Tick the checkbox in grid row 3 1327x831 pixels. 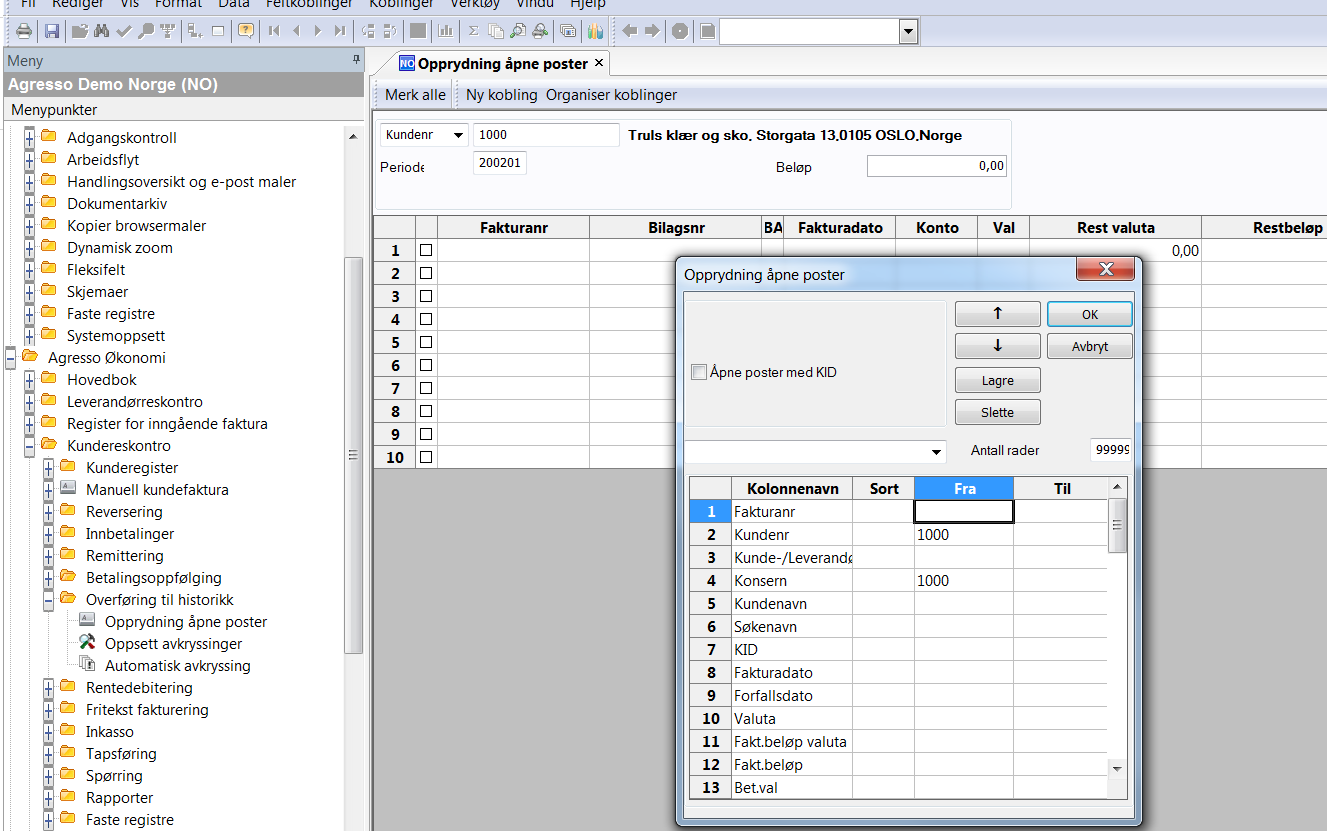point(426,296)
